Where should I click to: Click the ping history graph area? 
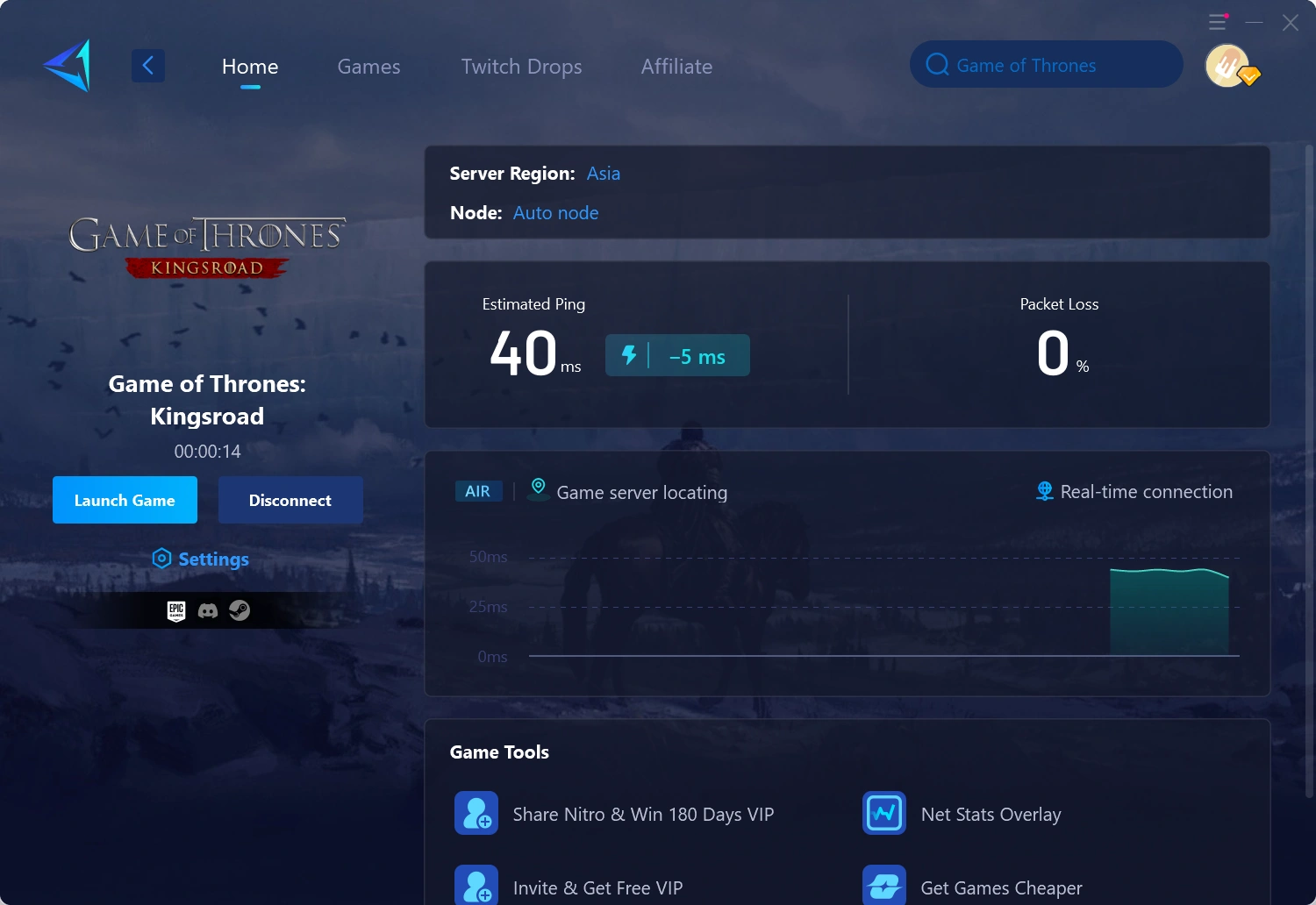883,607
